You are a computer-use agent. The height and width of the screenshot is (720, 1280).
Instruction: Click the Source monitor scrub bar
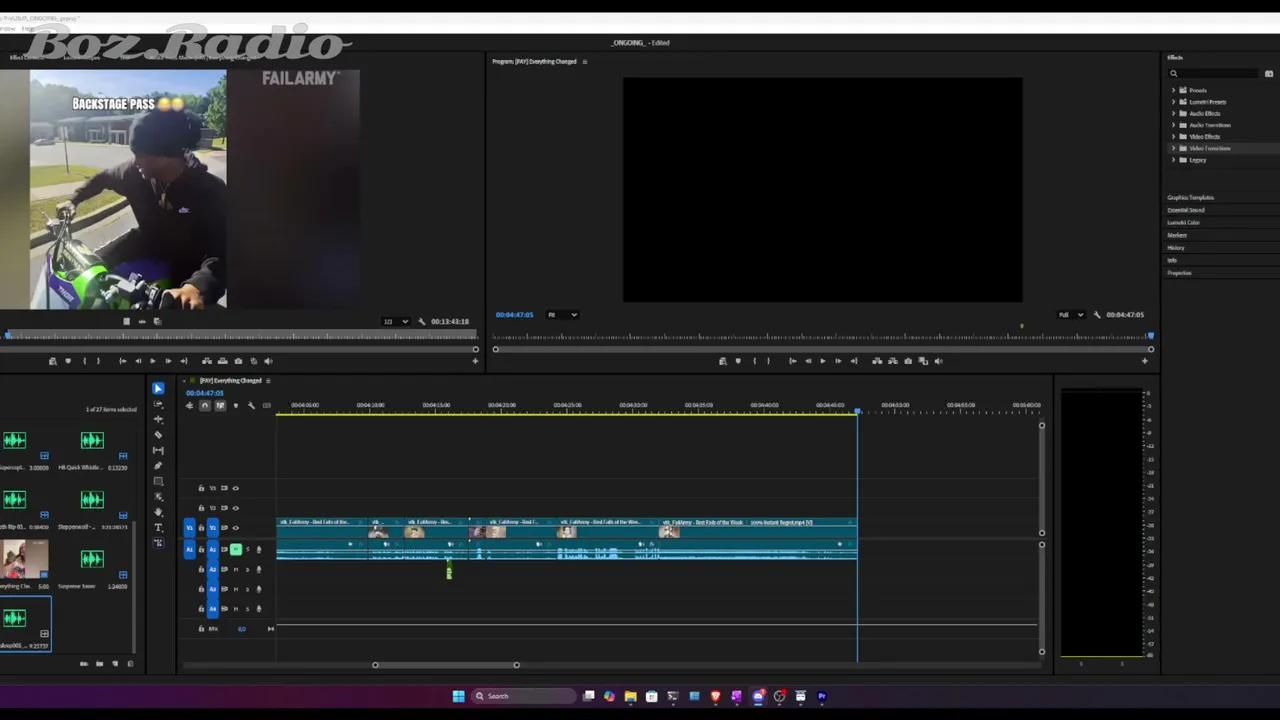point(239,337)
